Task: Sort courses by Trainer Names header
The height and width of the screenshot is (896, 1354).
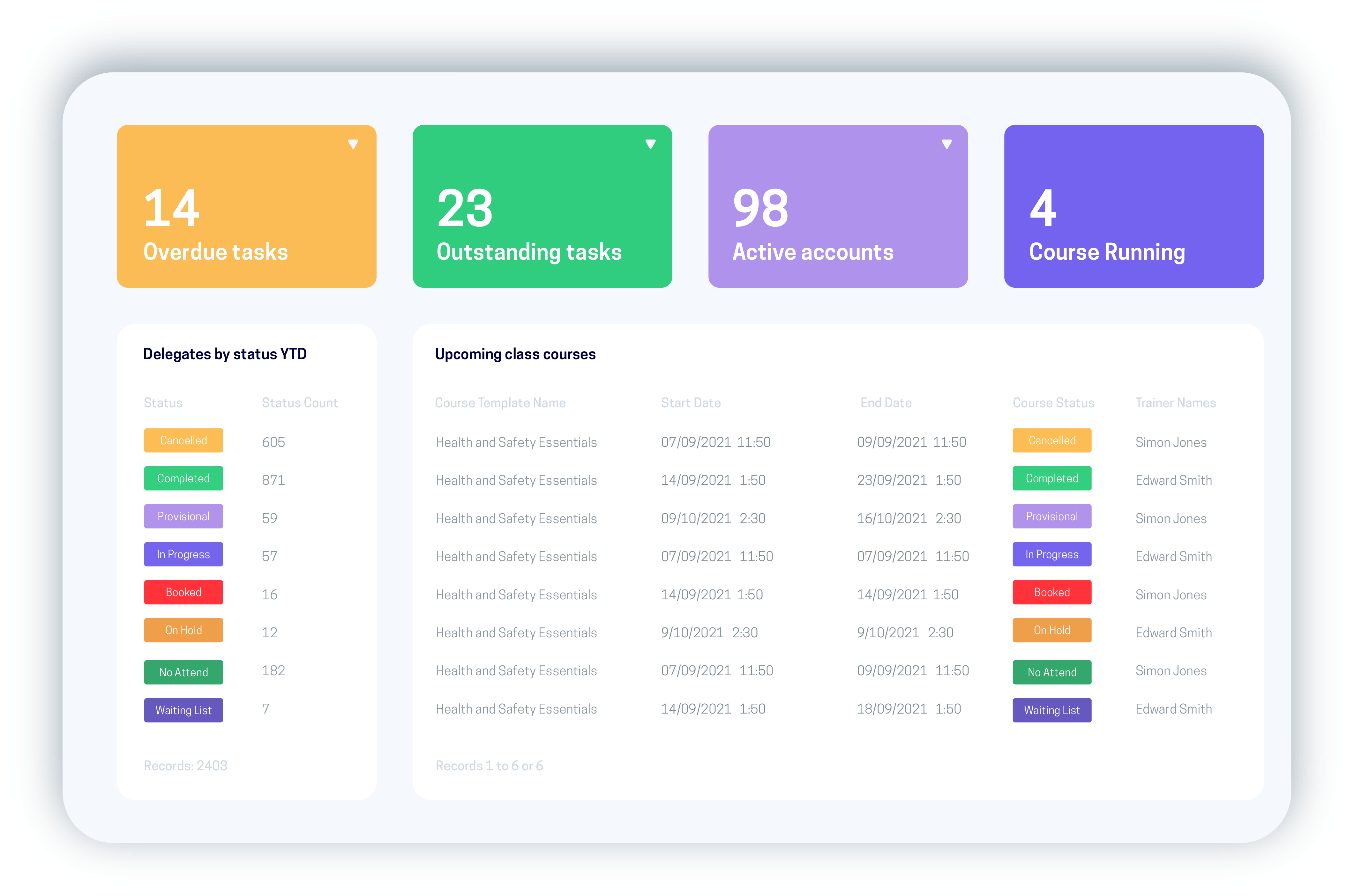Action: [x=1175, y=403]
